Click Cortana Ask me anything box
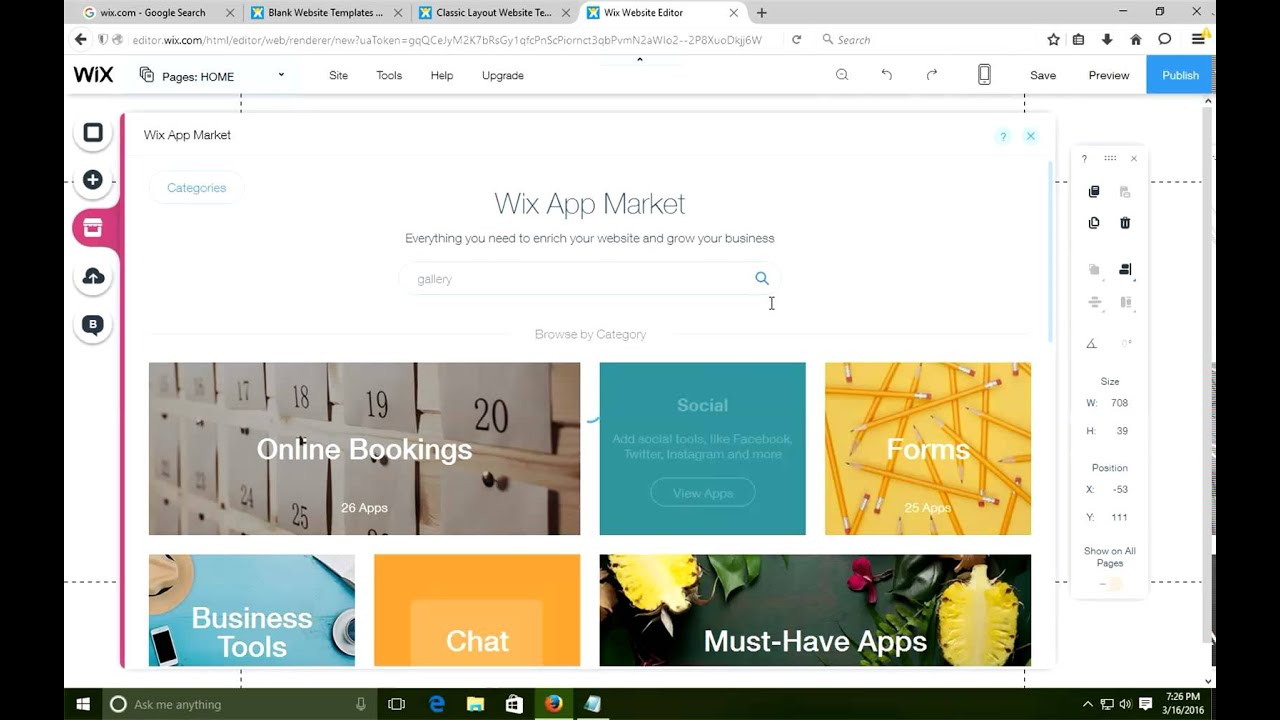 tap(240, 704)
